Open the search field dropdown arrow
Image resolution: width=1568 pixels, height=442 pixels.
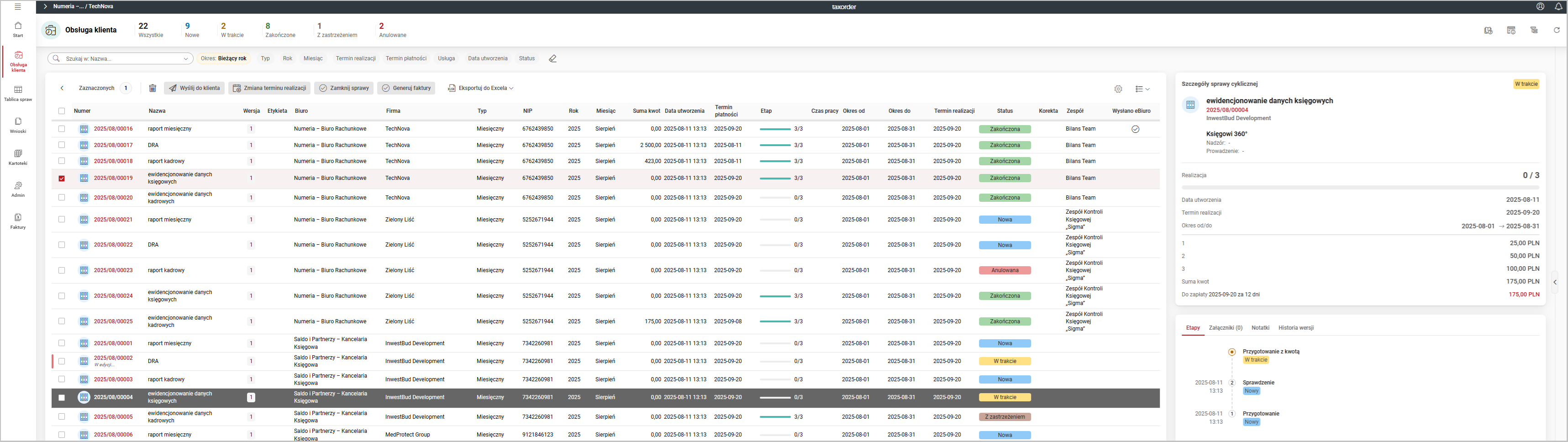click(186, 59)
